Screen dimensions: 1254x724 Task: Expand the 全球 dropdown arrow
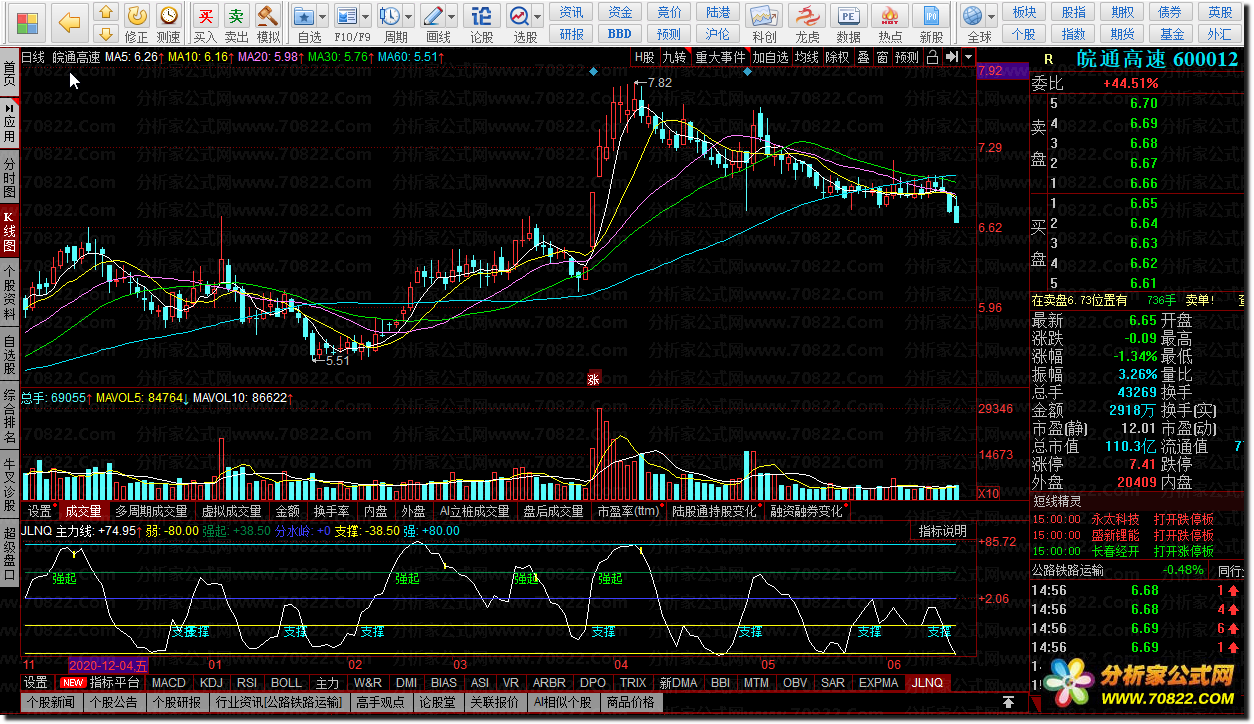992,17
